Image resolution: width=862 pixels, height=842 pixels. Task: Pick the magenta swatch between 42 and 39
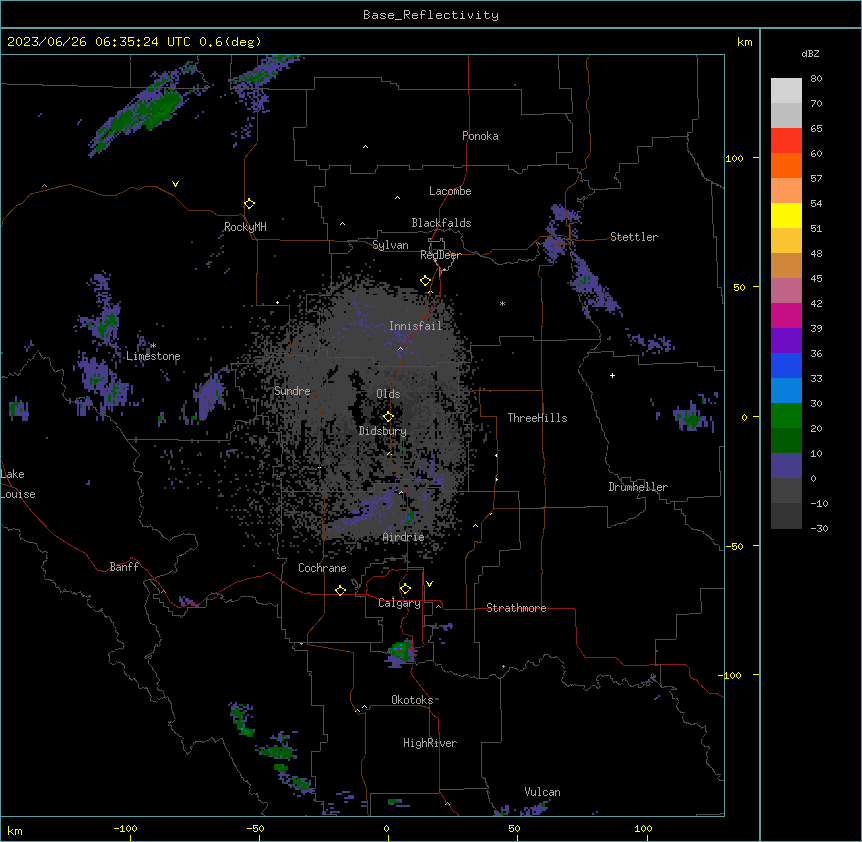pyautogui.click(x=786, y=315)
